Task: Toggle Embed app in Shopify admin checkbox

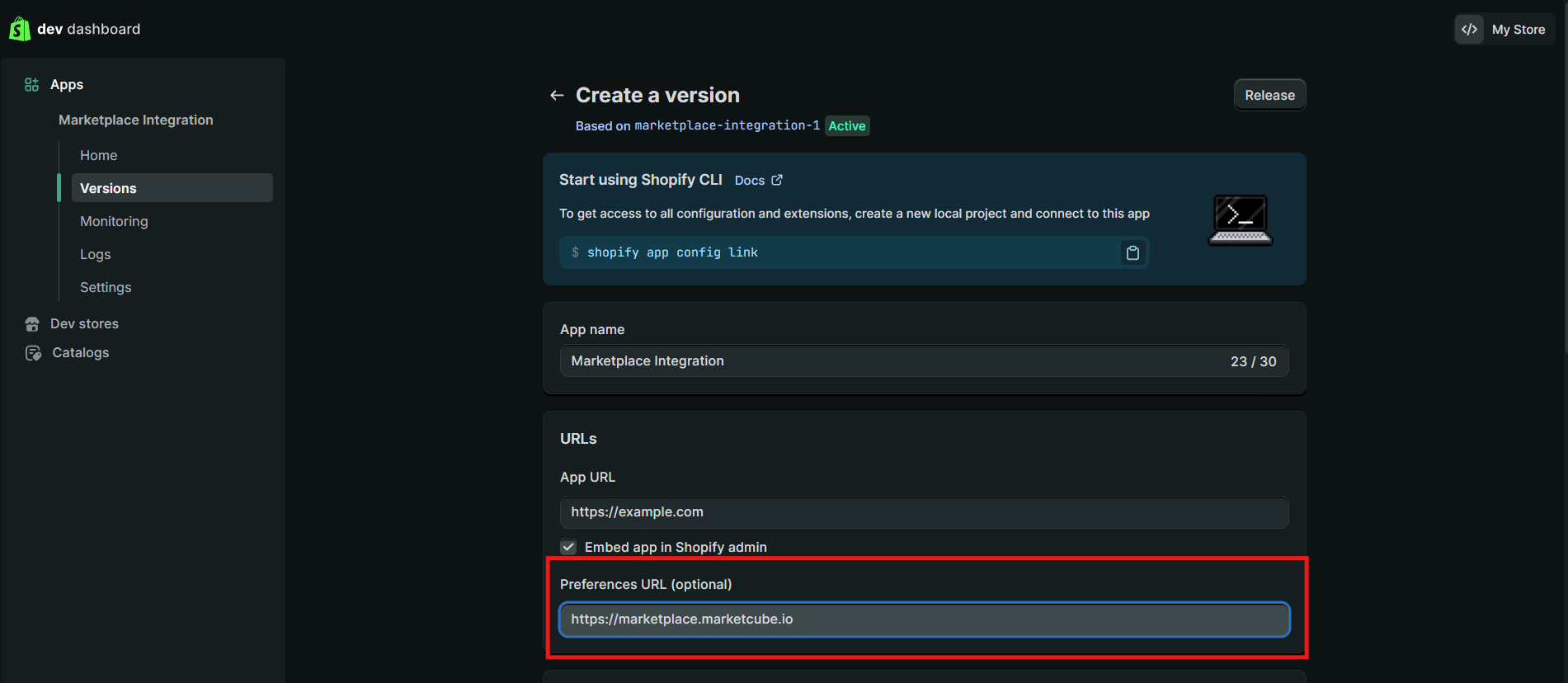Action: 568,547
